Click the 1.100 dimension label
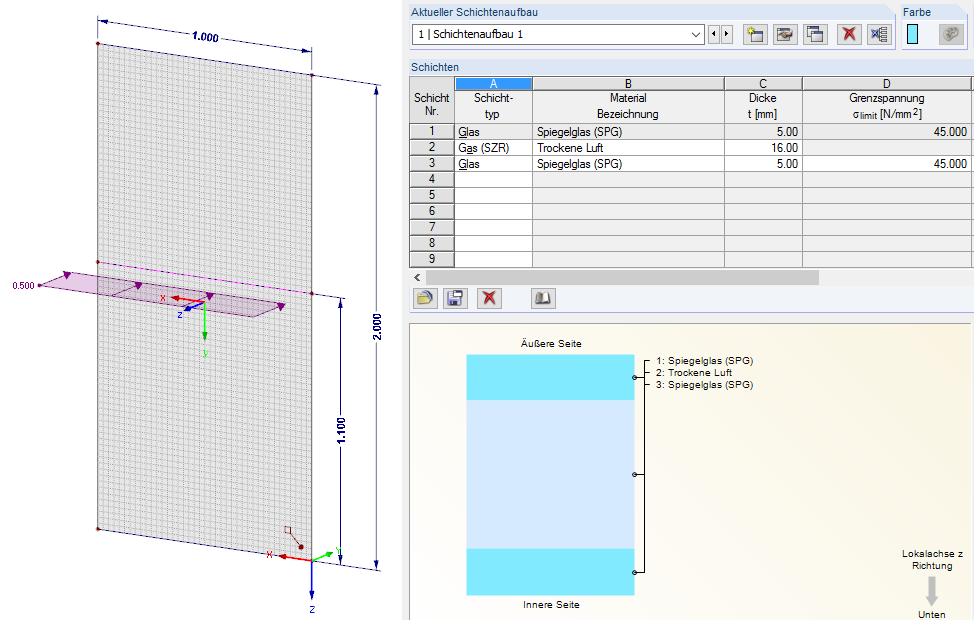The width and height of the screenshot is (974, 620). [x=341, y=431]
